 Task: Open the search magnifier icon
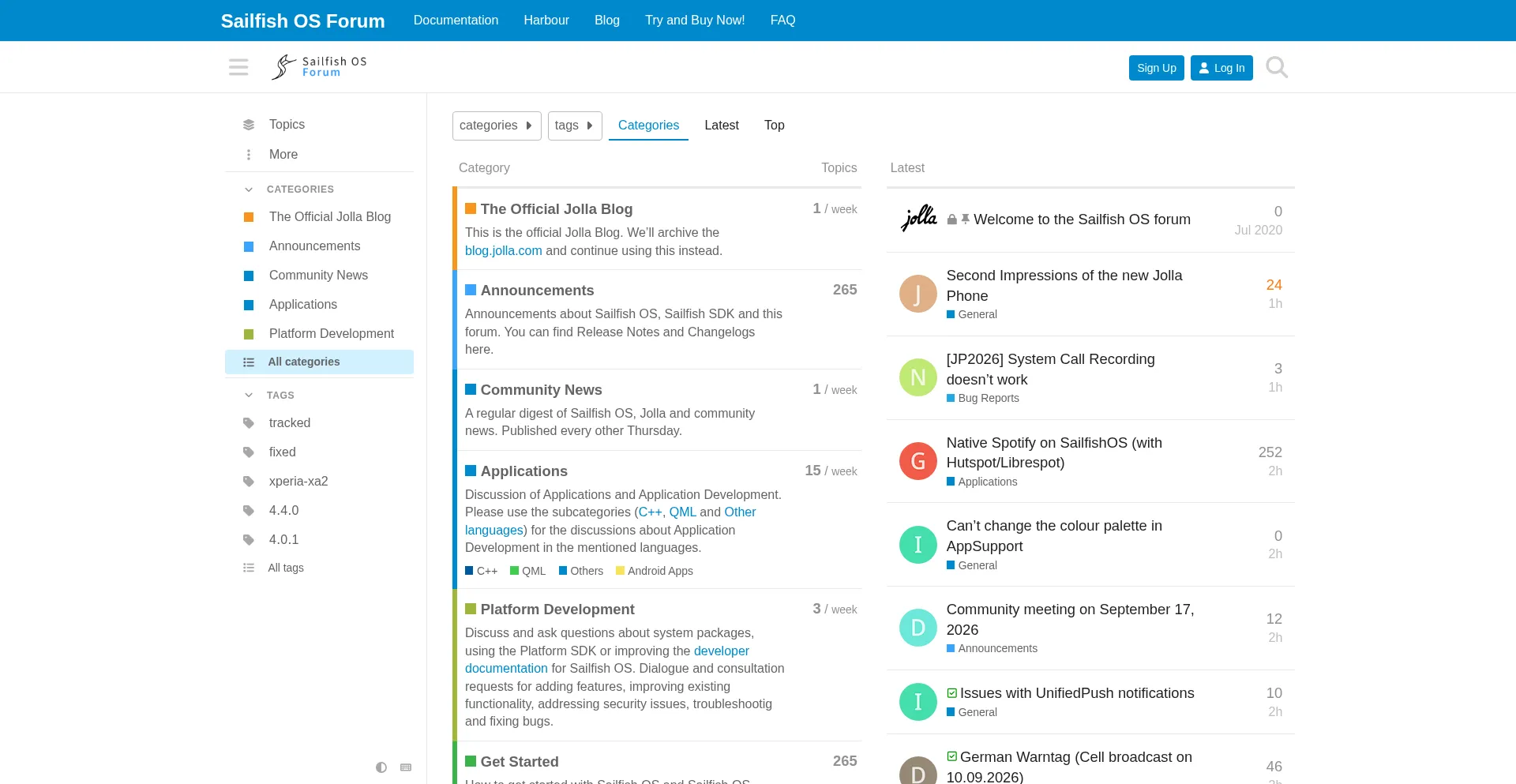coord(1276,67)
